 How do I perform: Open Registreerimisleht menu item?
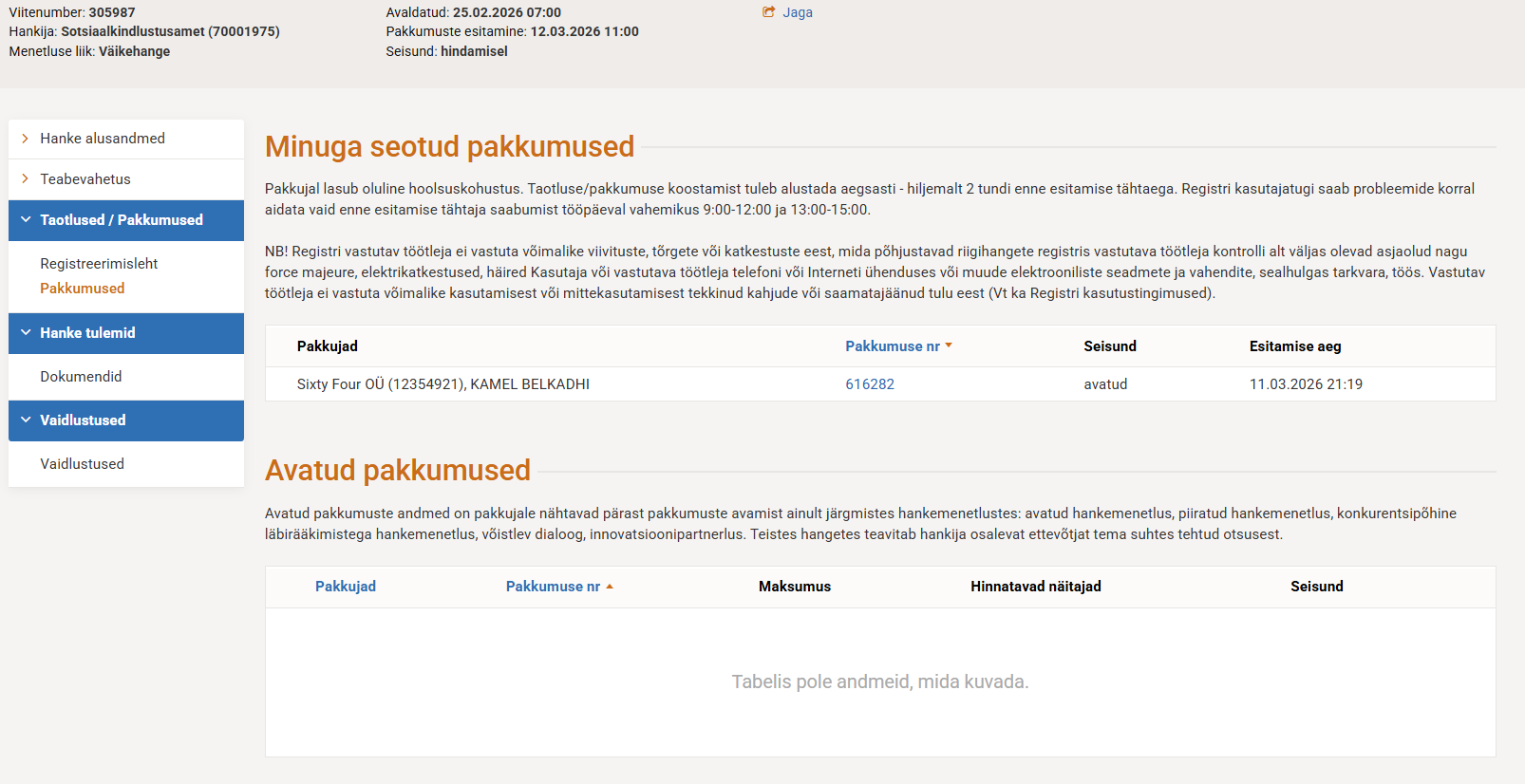coord(99,264)
